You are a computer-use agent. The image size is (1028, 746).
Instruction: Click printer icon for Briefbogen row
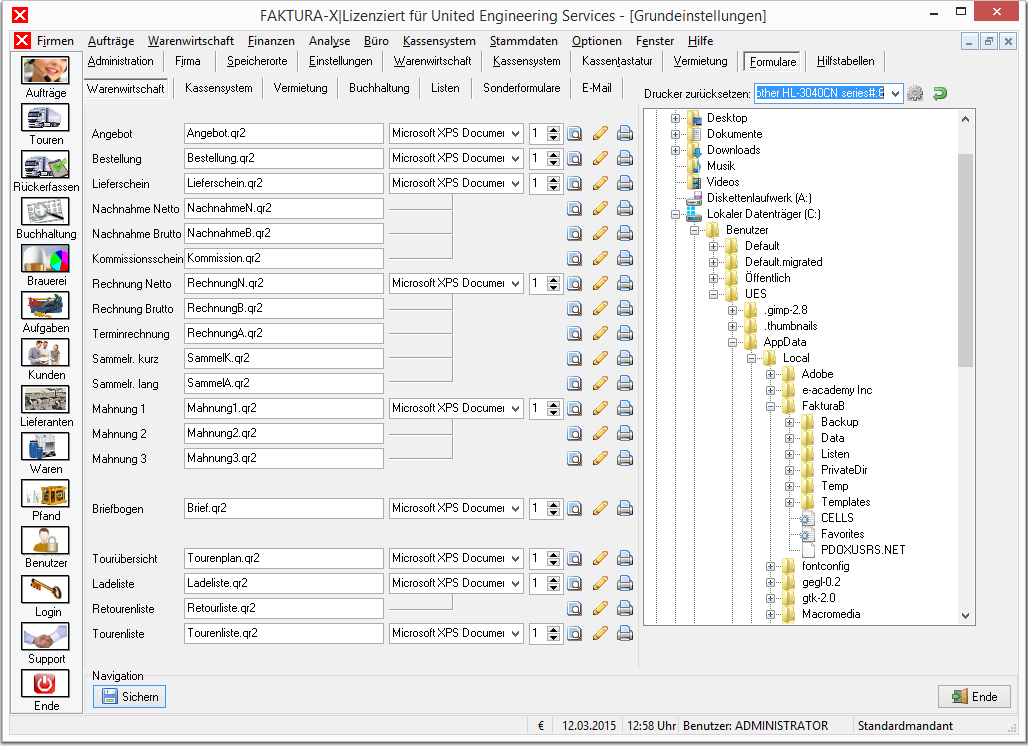click(x=625, y=509)
